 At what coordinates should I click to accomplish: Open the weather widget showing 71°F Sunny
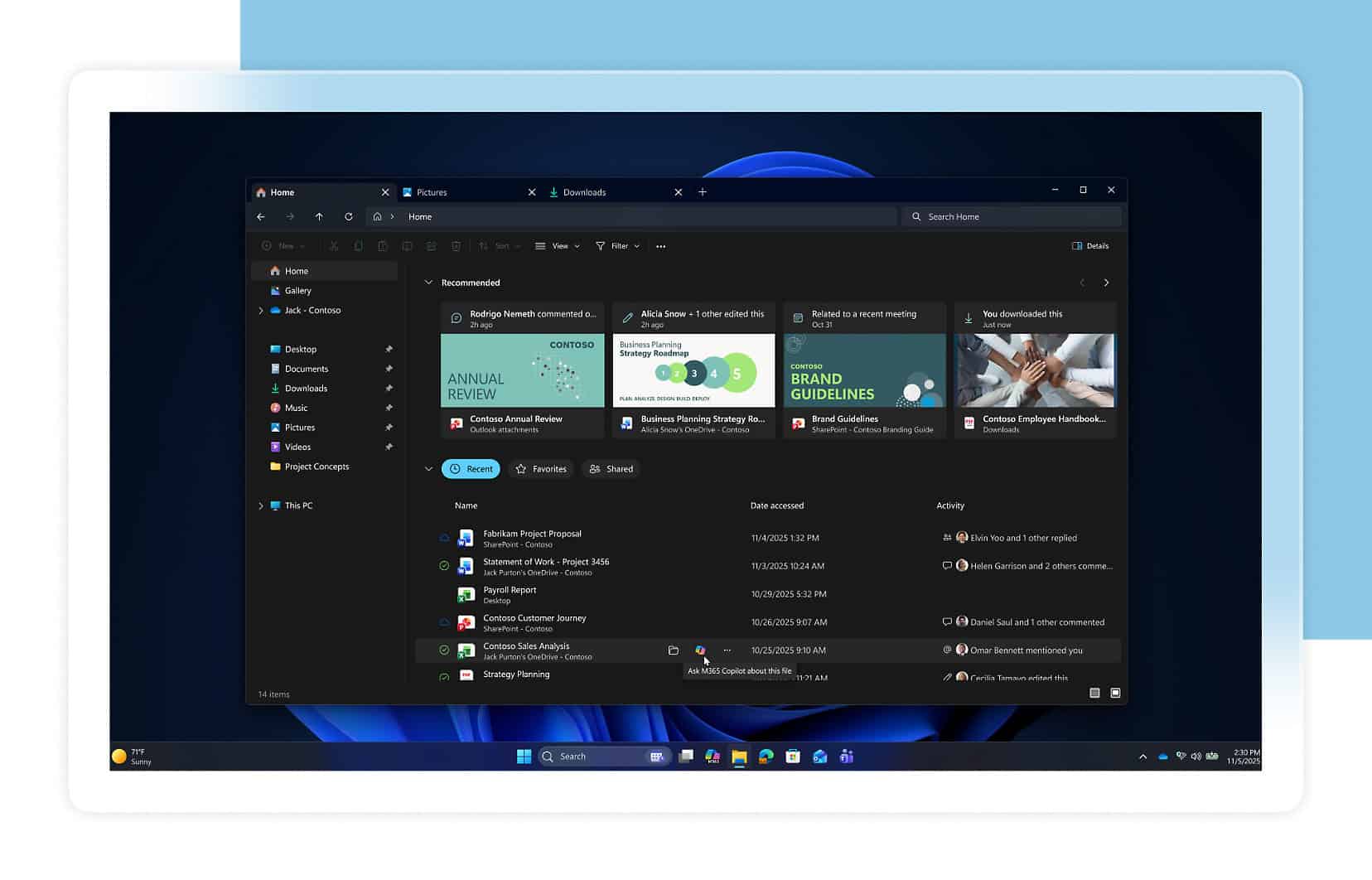tap(133, 757)
